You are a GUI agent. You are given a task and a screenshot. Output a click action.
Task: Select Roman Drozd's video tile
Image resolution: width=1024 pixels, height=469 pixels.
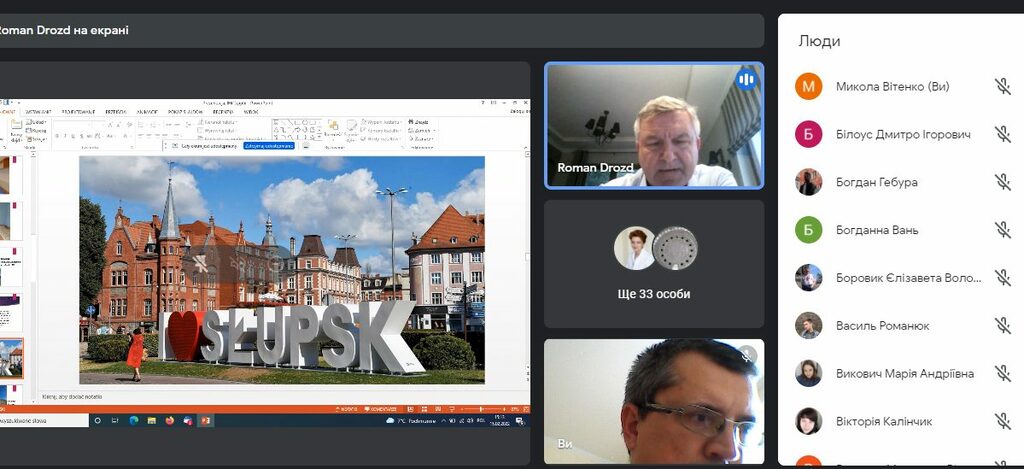(653, 126)
